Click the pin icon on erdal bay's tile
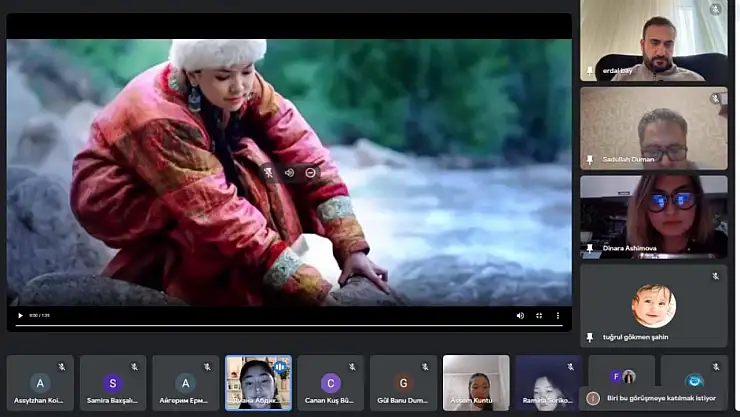The image size is (740, 417). (x=590, y=71)
